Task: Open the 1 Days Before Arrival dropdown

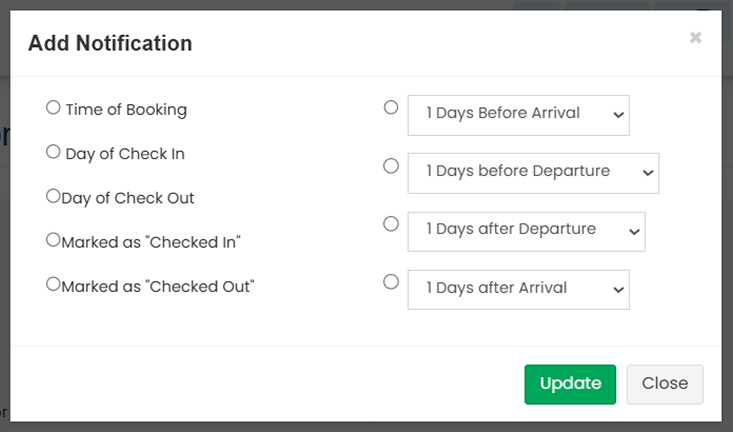Action: pos(518,115)
